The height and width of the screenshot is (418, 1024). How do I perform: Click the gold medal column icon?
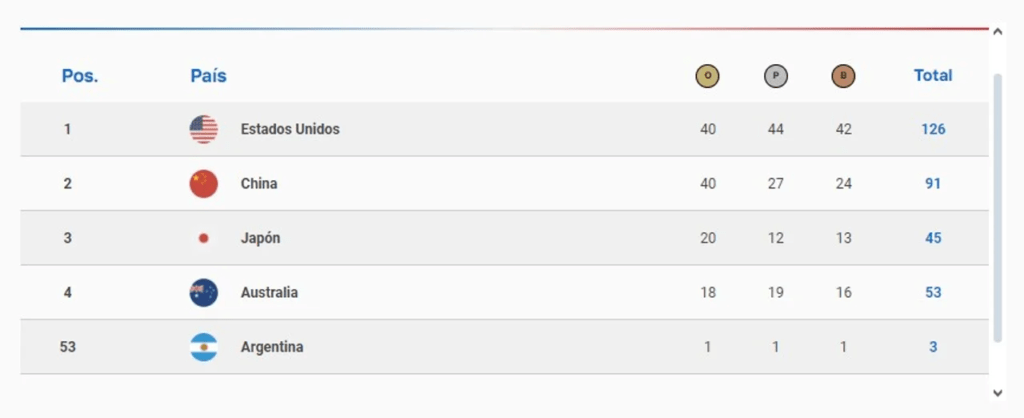(x=708, y=76)
